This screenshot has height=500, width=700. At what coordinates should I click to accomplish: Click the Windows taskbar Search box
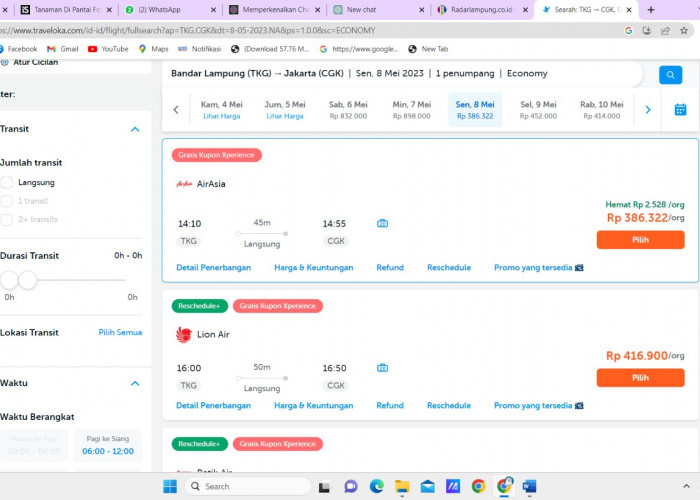tap(248, 486)
